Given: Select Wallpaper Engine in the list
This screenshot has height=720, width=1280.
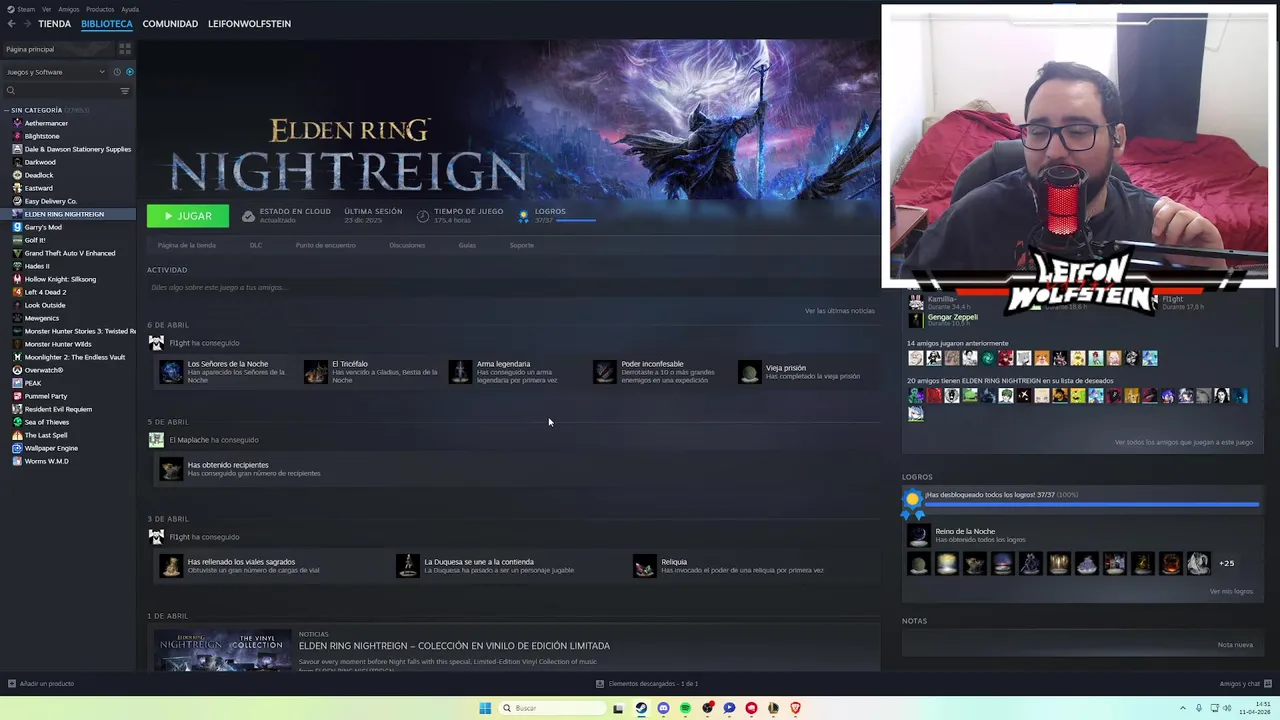Looking at the screenshot, I should 51,448.
